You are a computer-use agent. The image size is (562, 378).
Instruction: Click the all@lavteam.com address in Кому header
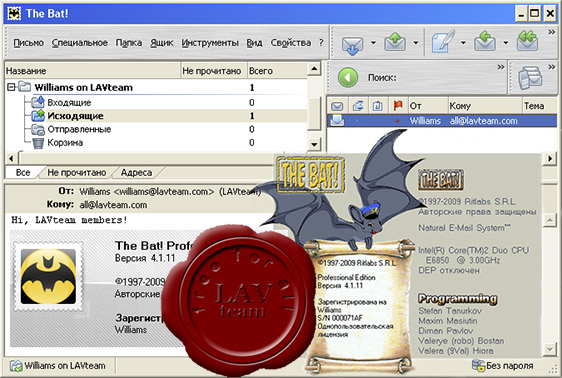pyautogui.click(x=113, y=205)
